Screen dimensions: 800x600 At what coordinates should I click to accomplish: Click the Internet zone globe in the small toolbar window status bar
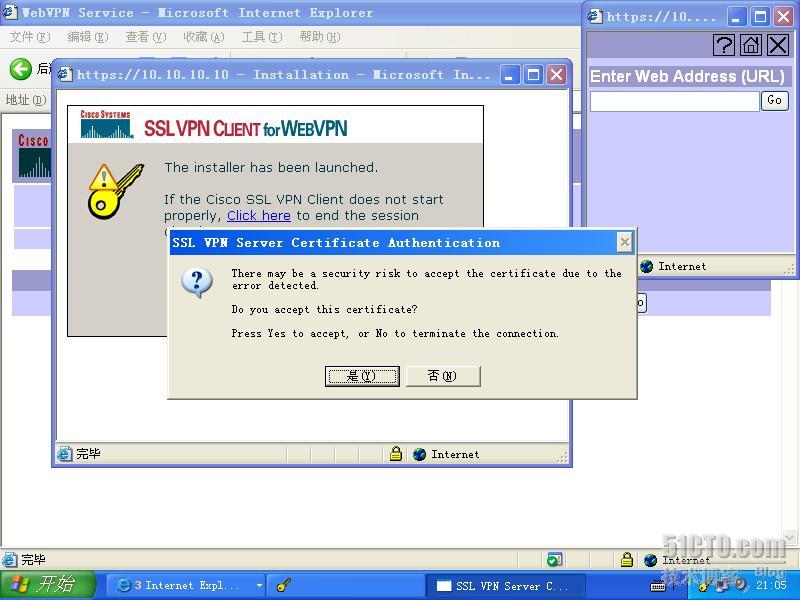coord(646,266)
